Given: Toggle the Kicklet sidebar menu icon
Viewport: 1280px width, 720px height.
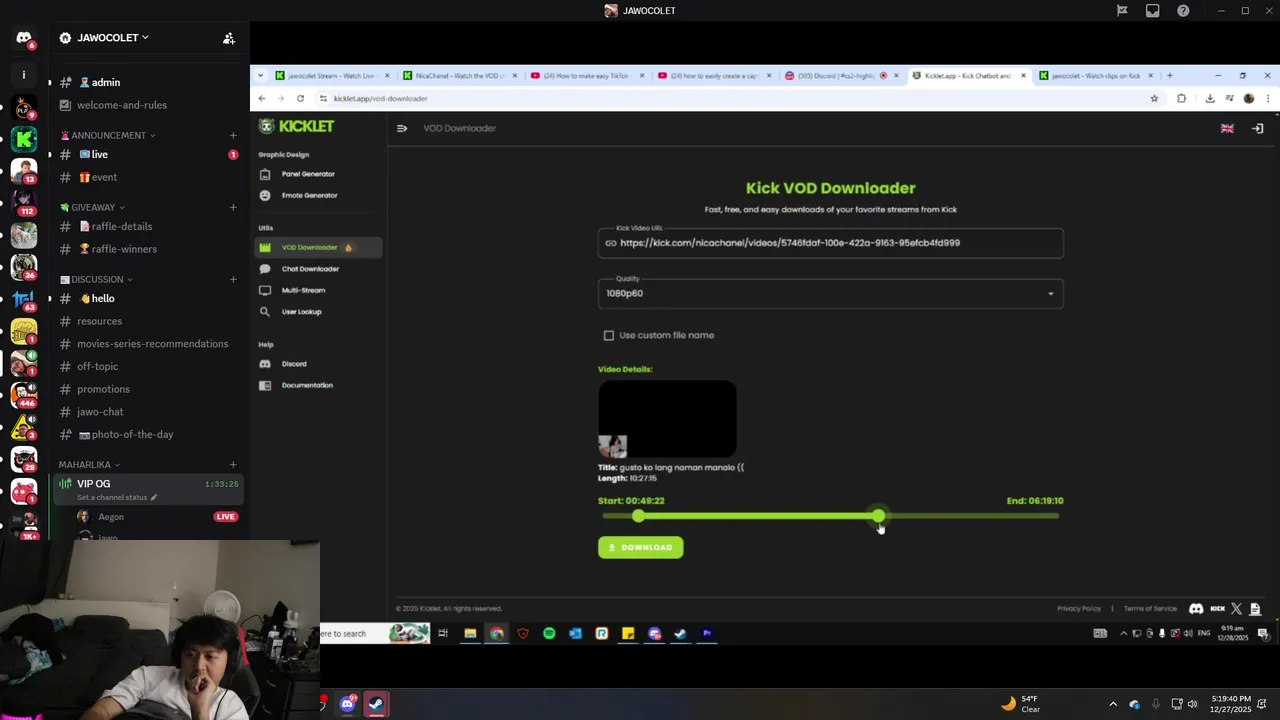Looking at the screenshot, I should coord(402,128).
